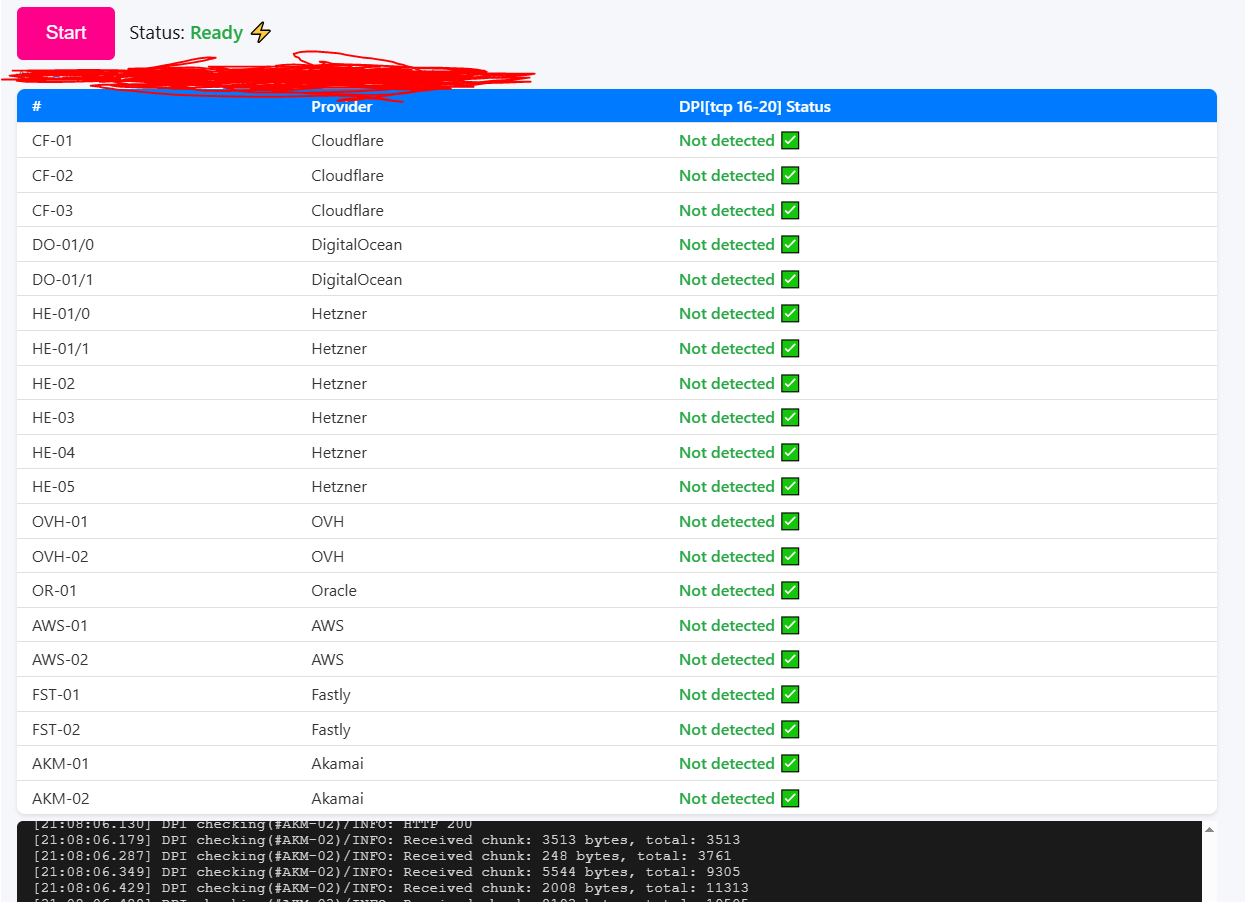1245x902 pixels.
Task: Select the OVH-01 row ID cell
Action: coord(60,522)
